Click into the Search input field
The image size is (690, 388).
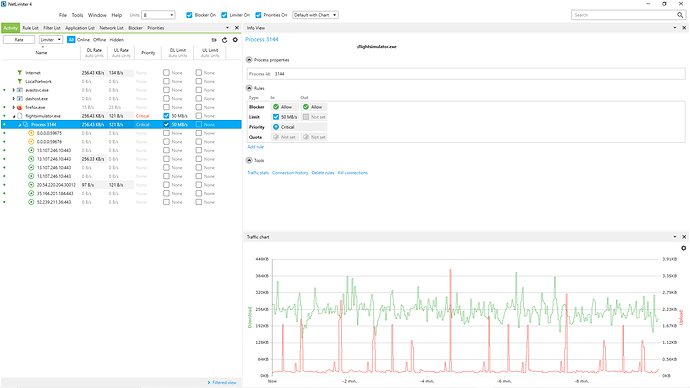point(624,15)
